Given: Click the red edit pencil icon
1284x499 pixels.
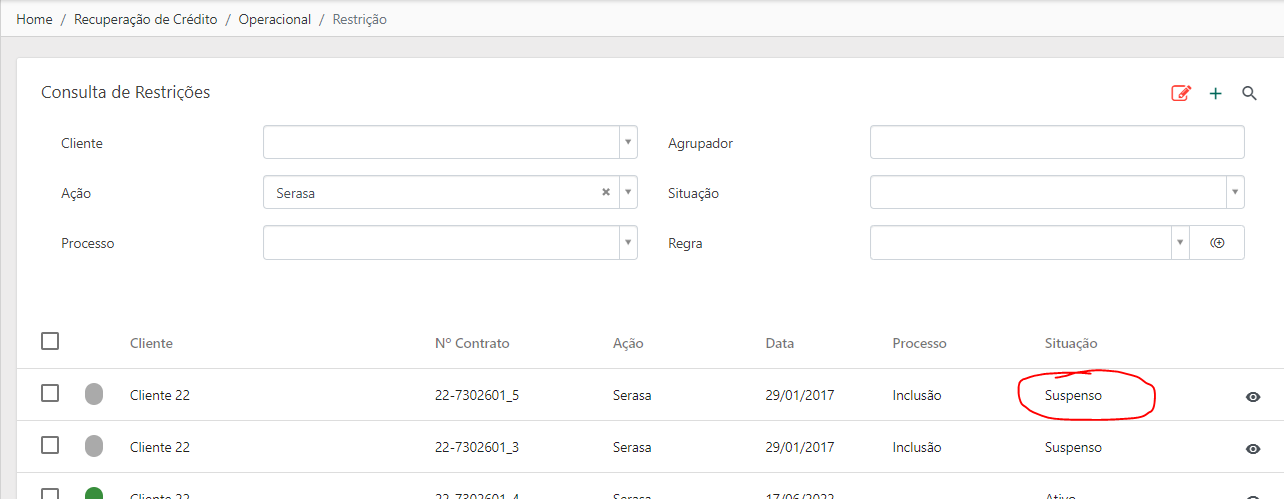Looking at the screenshot, I should tap(1181, 93).
